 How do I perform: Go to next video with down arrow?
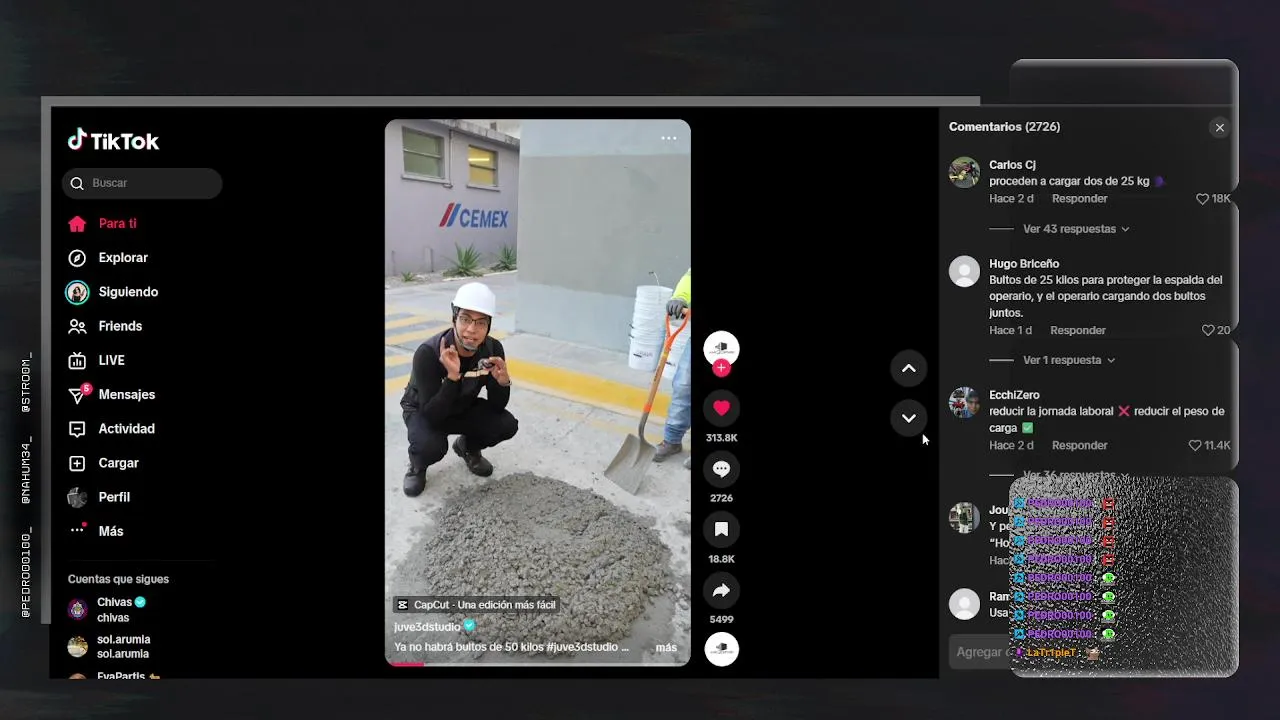[908, 418]
